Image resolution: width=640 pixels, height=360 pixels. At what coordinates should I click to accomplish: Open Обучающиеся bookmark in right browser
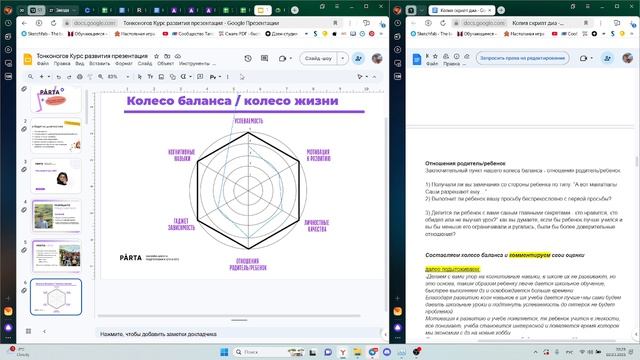(x=476, y=33)
